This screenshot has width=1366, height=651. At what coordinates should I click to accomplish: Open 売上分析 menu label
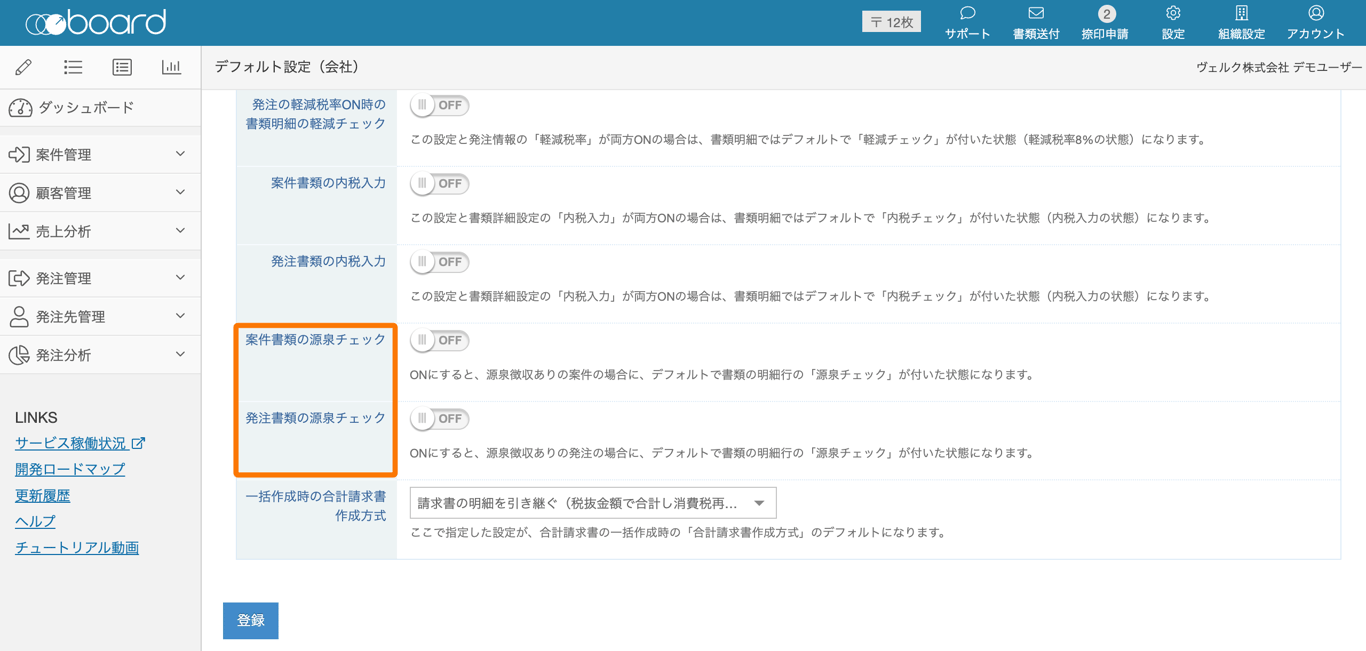pyautogui.click(x=64, y=231)
